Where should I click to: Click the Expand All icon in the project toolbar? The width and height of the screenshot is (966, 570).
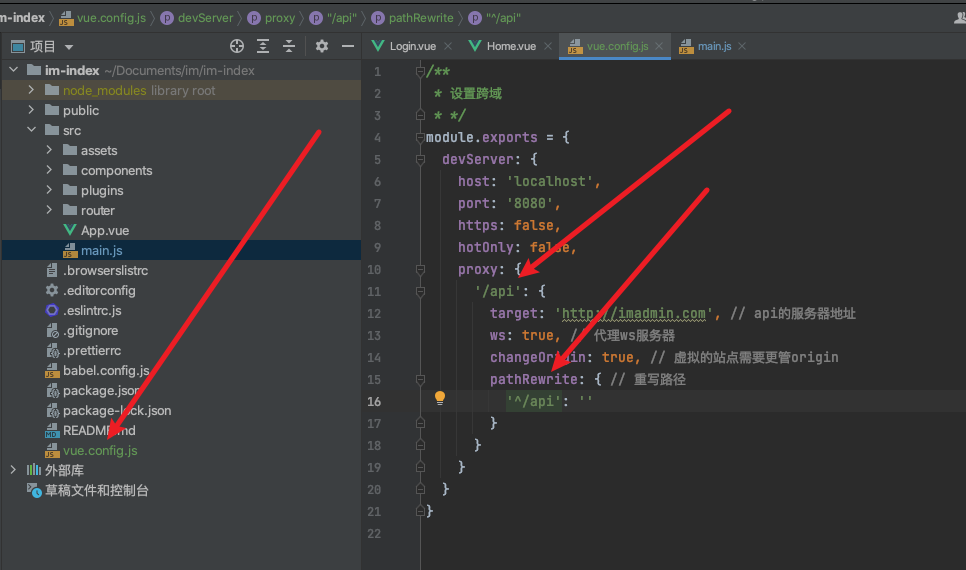click(263, 46)
